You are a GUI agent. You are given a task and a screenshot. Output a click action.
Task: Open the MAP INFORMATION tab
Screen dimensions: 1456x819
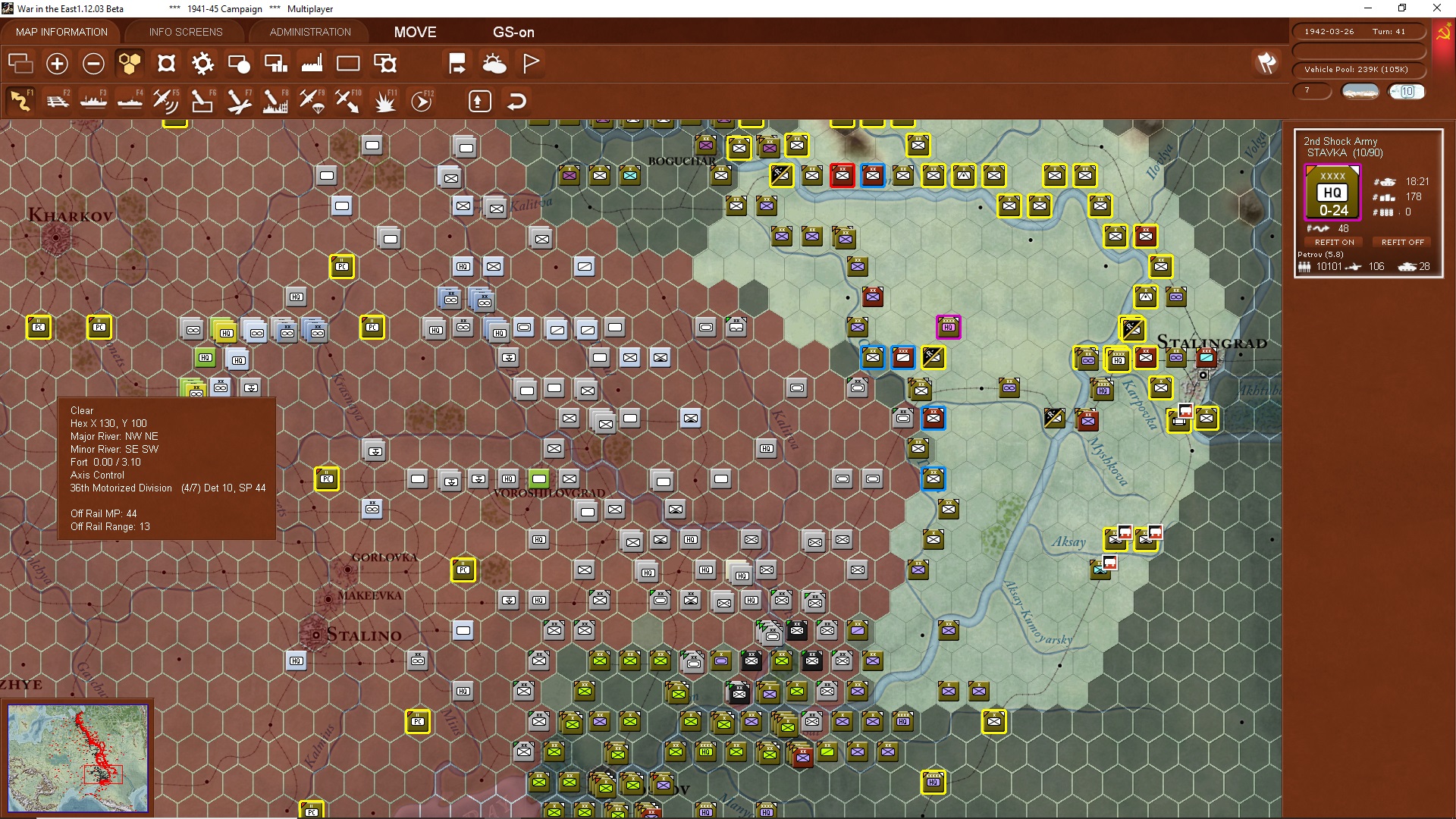(x=61, y=32)
